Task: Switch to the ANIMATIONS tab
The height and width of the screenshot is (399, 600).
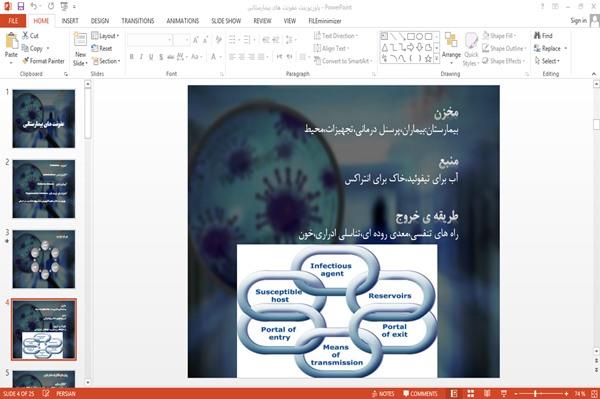Action: [x=183, y=21]
